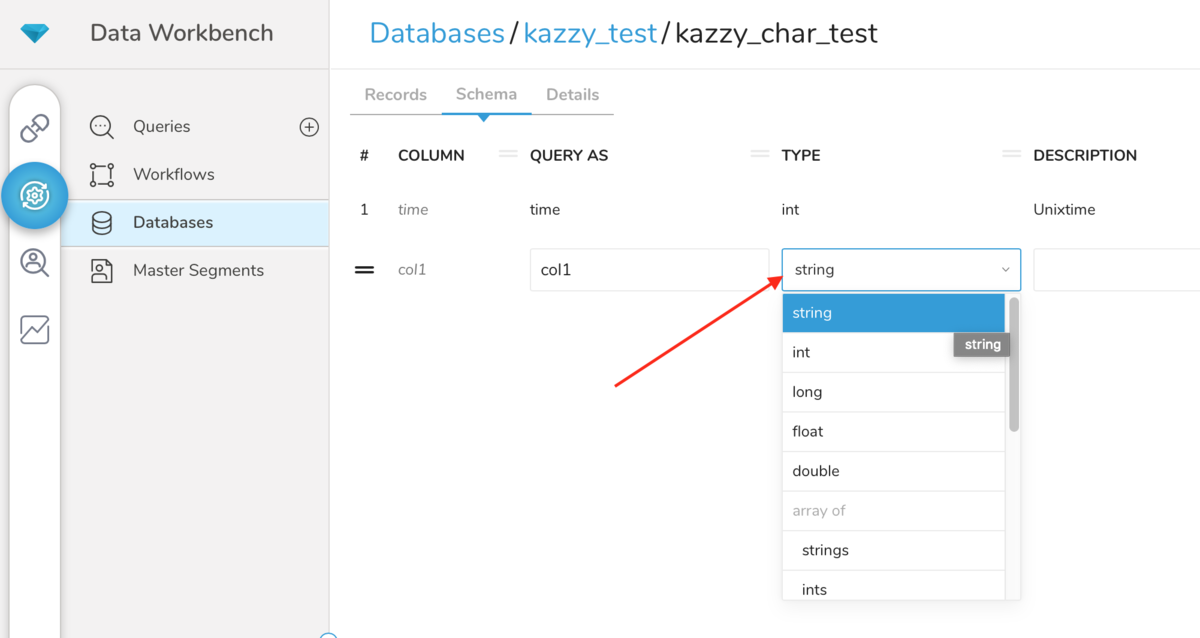
Task: Select the Workflows icon in navigation panel
Action: [101, 174]
